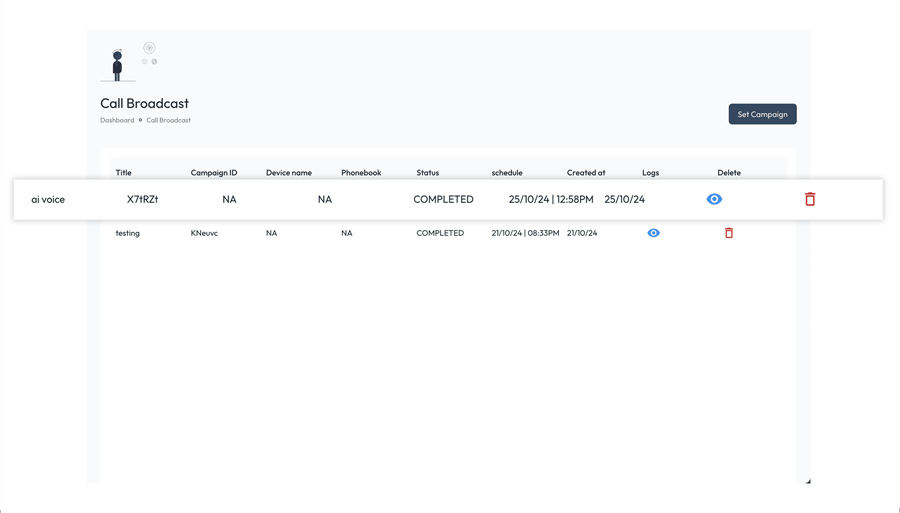Viewport: 900px width, 513px height.
Task: View logs for the testing campaign
Action: point(653,233)
